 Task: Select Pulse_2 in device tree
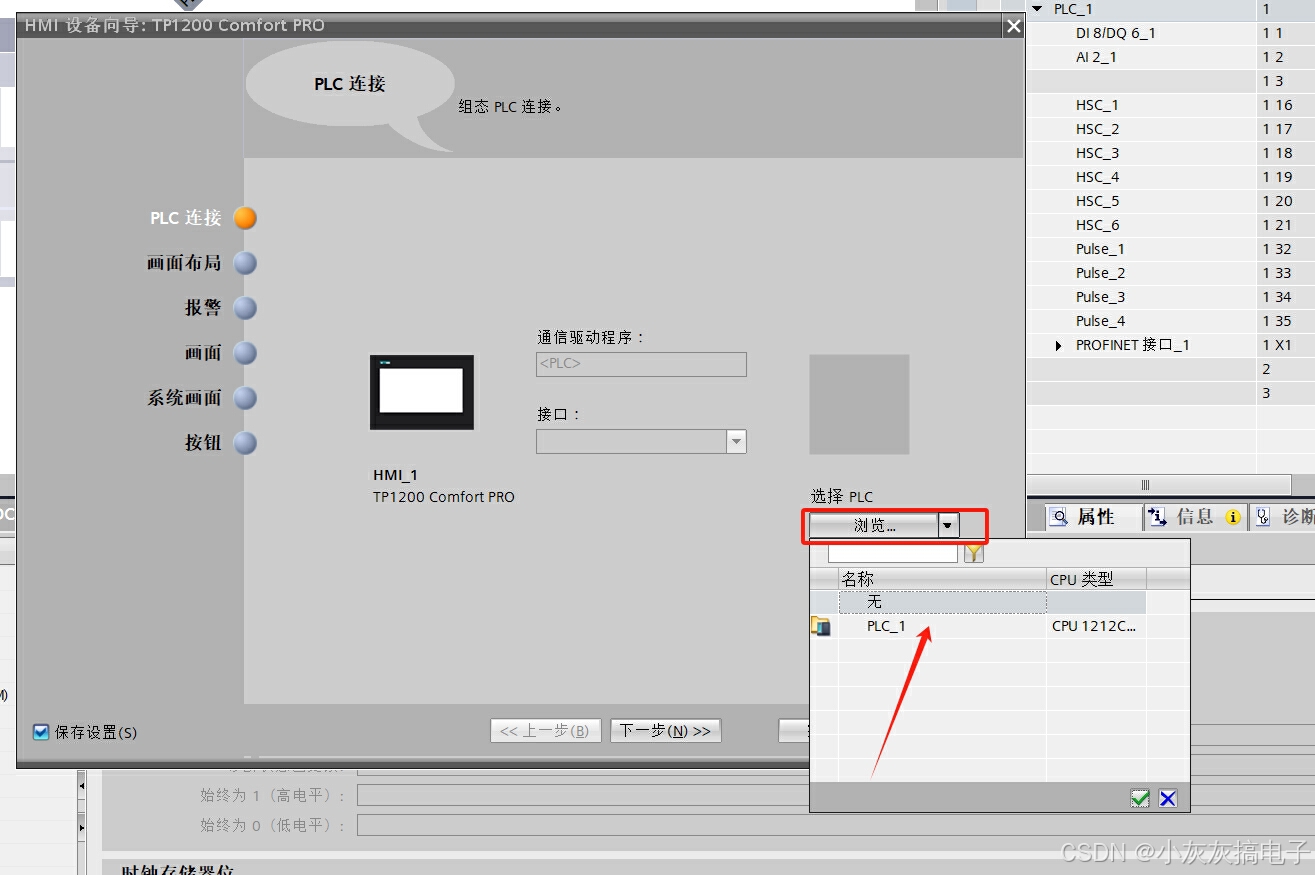point(1100,273)
